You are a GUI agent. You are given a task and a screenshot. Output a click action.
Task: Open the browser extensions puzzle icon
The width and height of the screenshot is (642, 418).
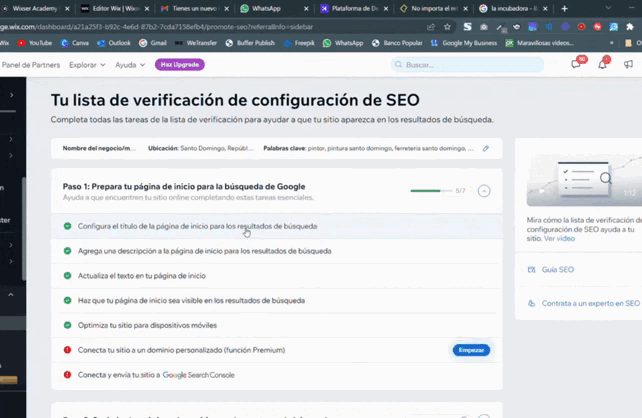coord(630,27)
